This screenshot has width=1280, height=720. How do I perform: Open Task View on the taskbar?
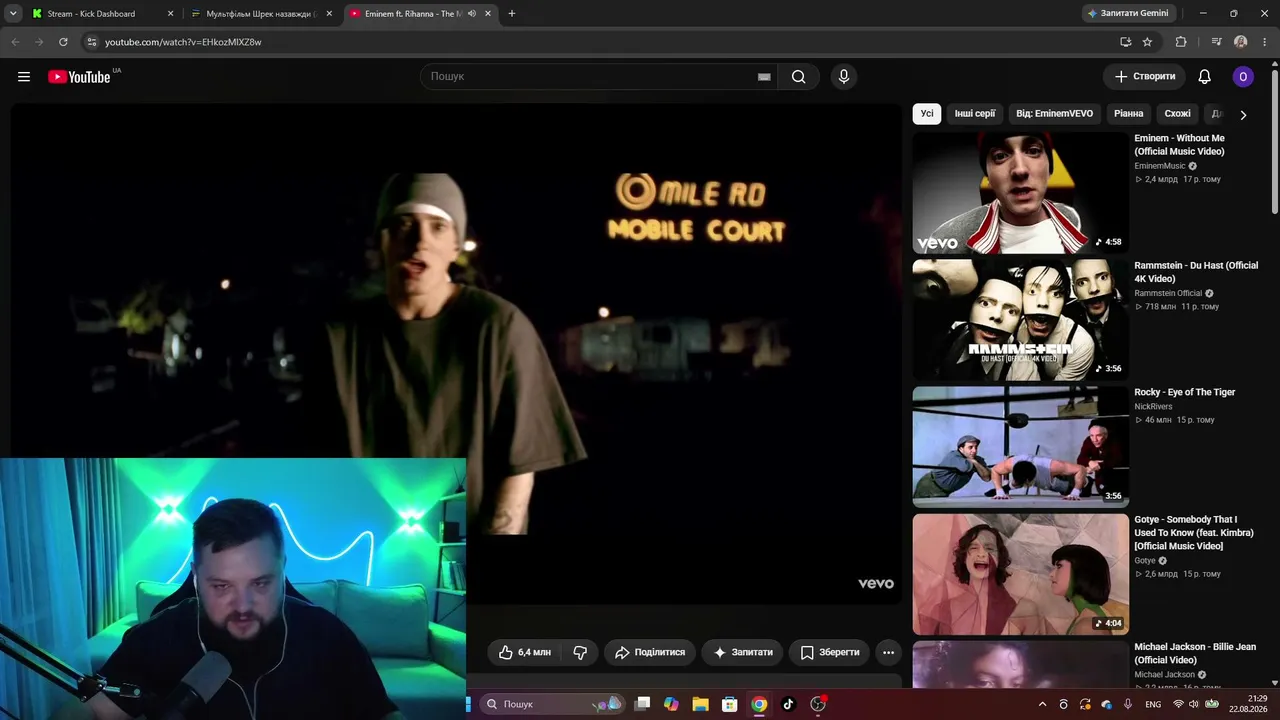tap(643, 704)
